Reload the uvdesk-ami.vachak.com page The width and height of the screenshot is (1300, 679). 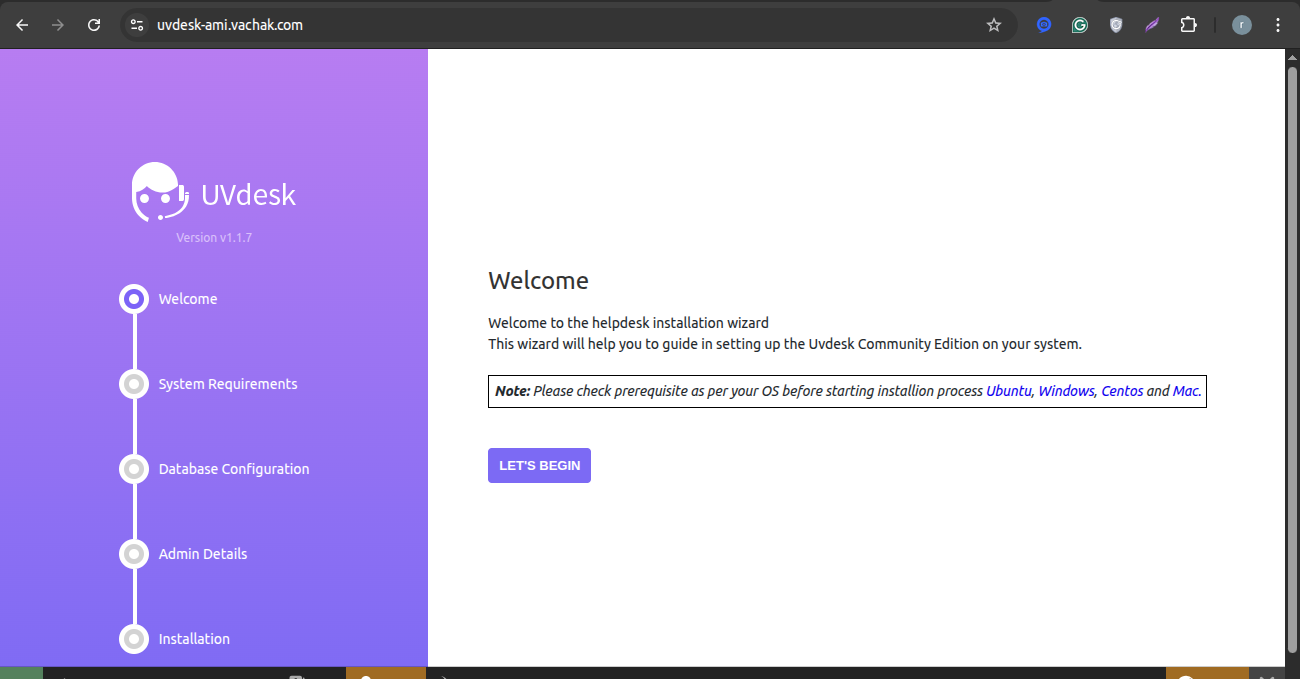click(x=94, y=25)
